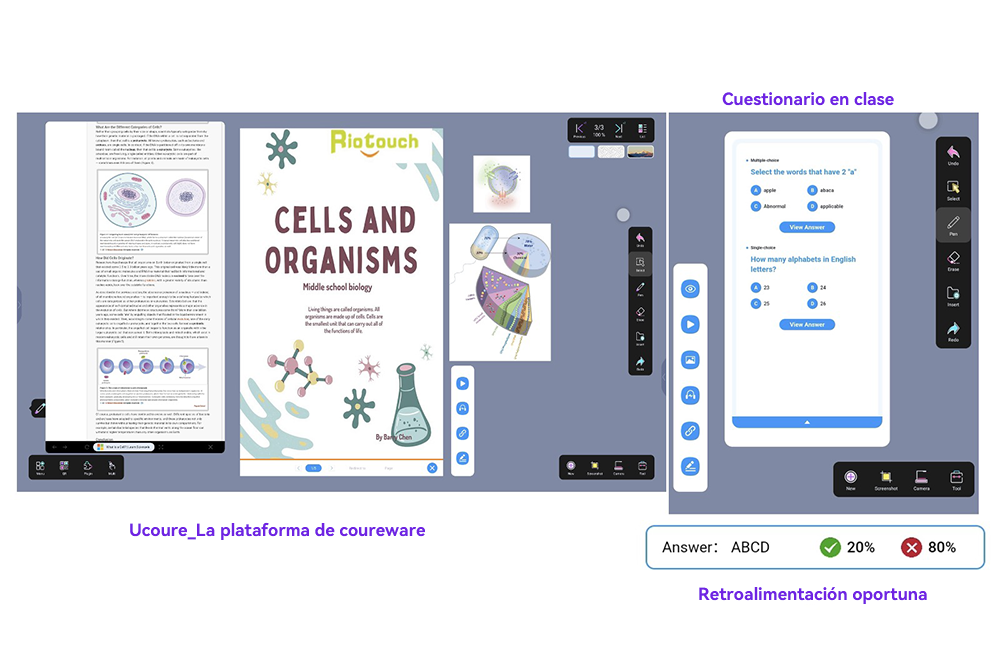Image resolution: width=1000 pixels, height=660 pixels.
Task: Go to previous courseware slide with the left chevron
Action: 298,468
